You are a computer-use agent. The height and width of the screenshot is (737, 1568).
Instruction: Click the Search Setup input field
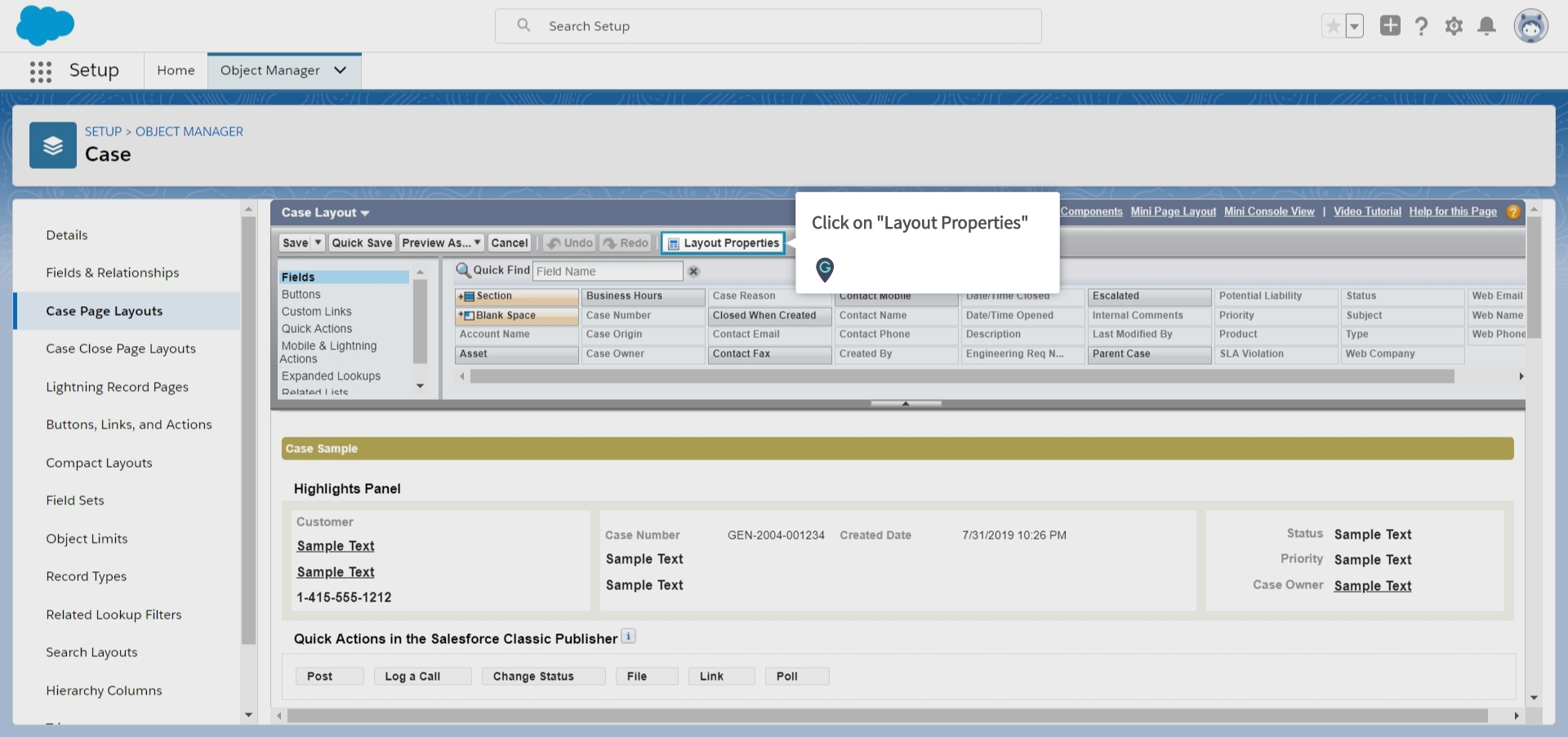click(768, 26)
